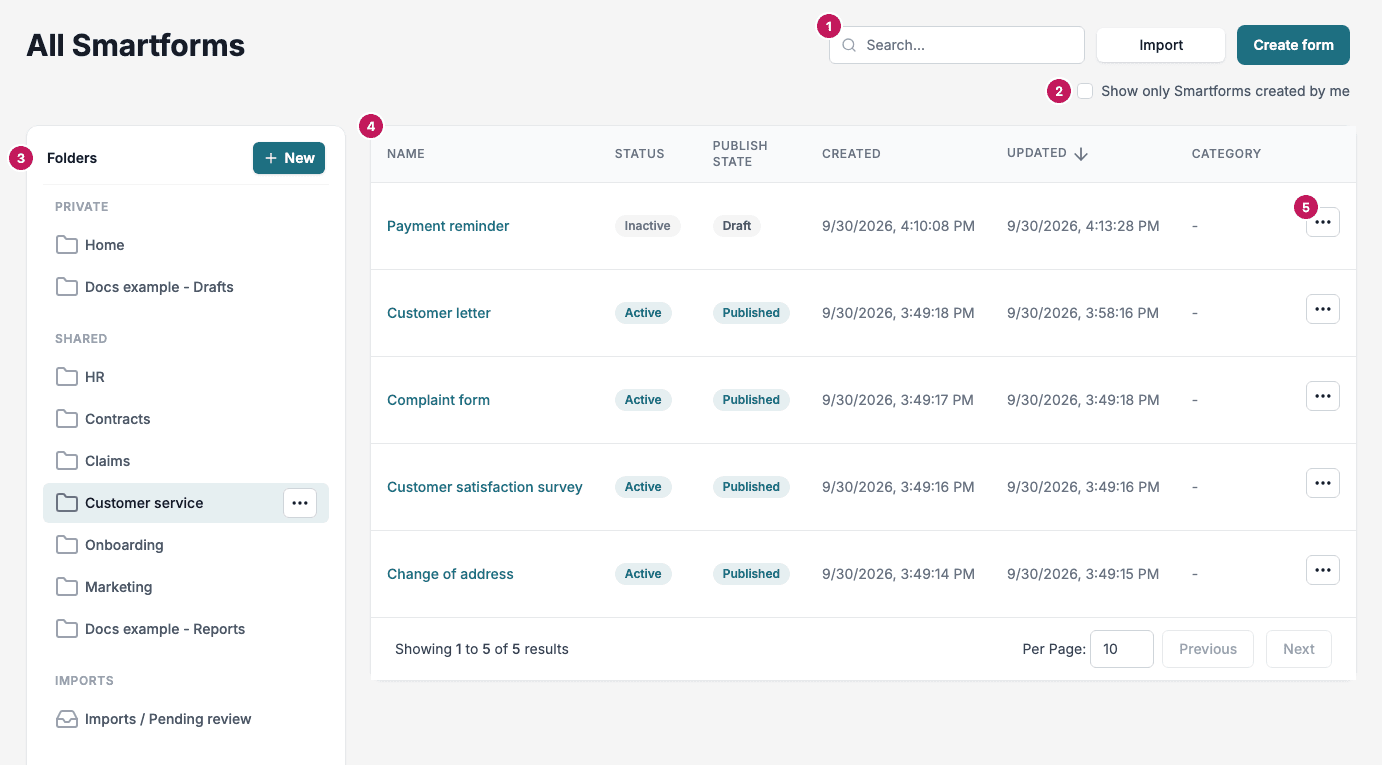Open the Customer satisfaction survey smartform
This screenshot has height=765, width=1382.
(x=485, y=487)
